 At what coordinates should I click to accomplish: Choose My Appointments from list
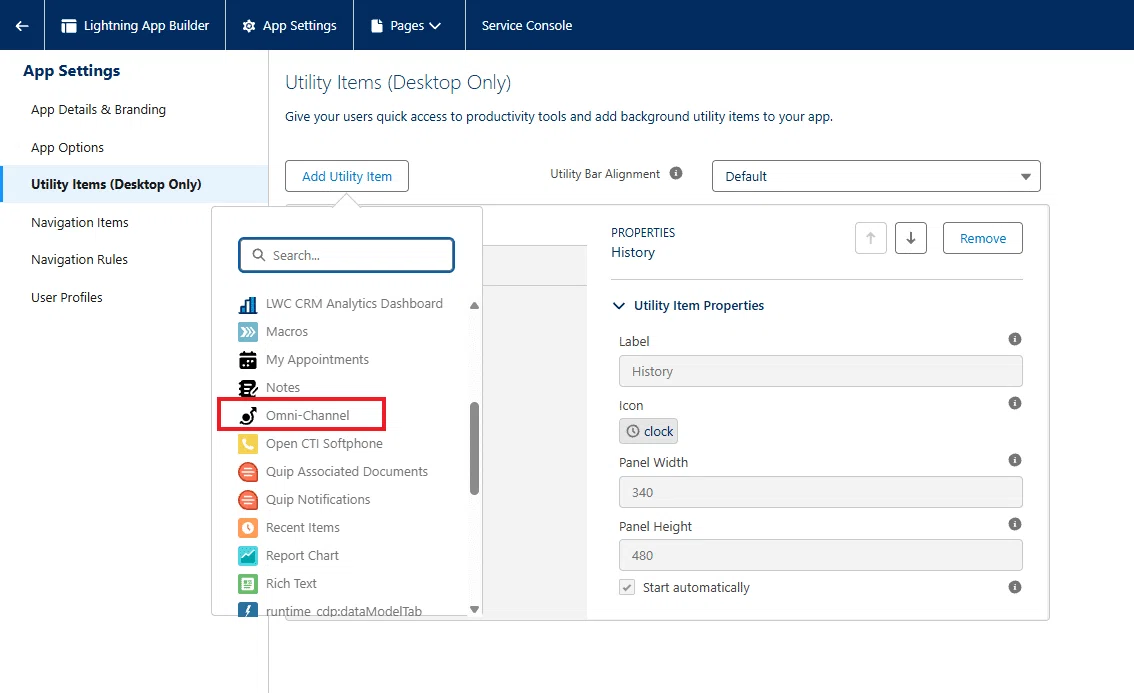click(x=317, y=360)
